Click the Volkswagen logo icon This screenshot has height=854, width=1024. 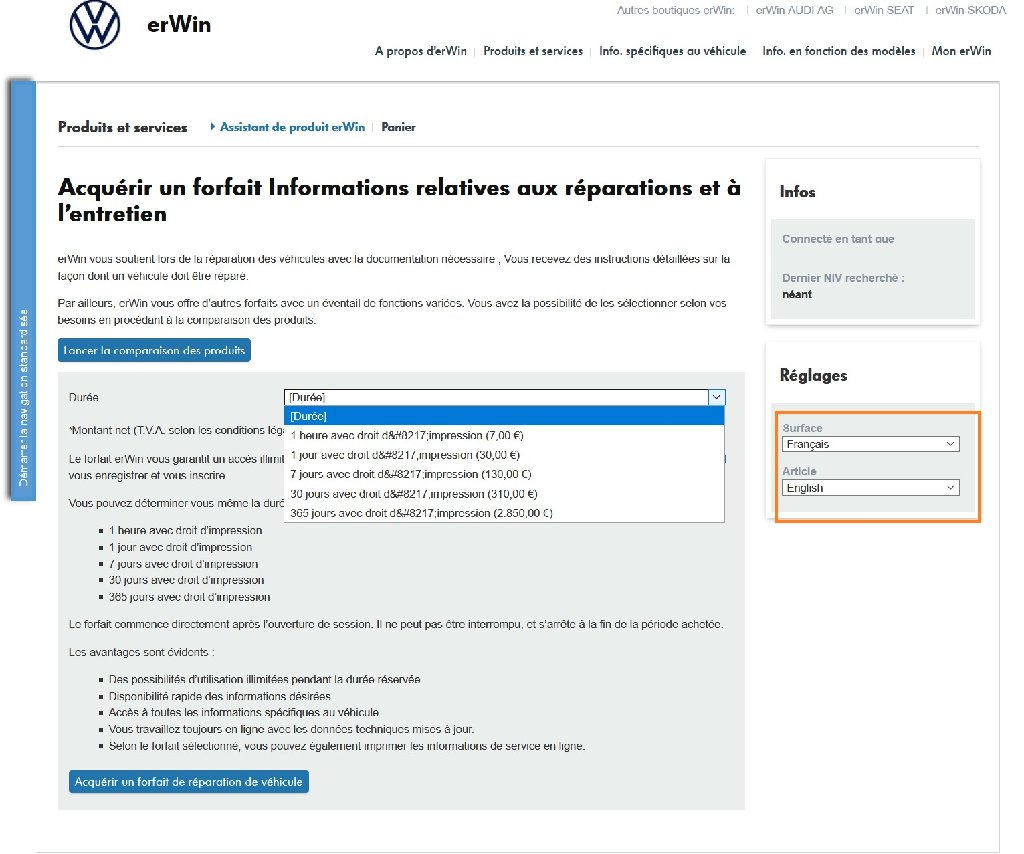click(x=95, y=25)
